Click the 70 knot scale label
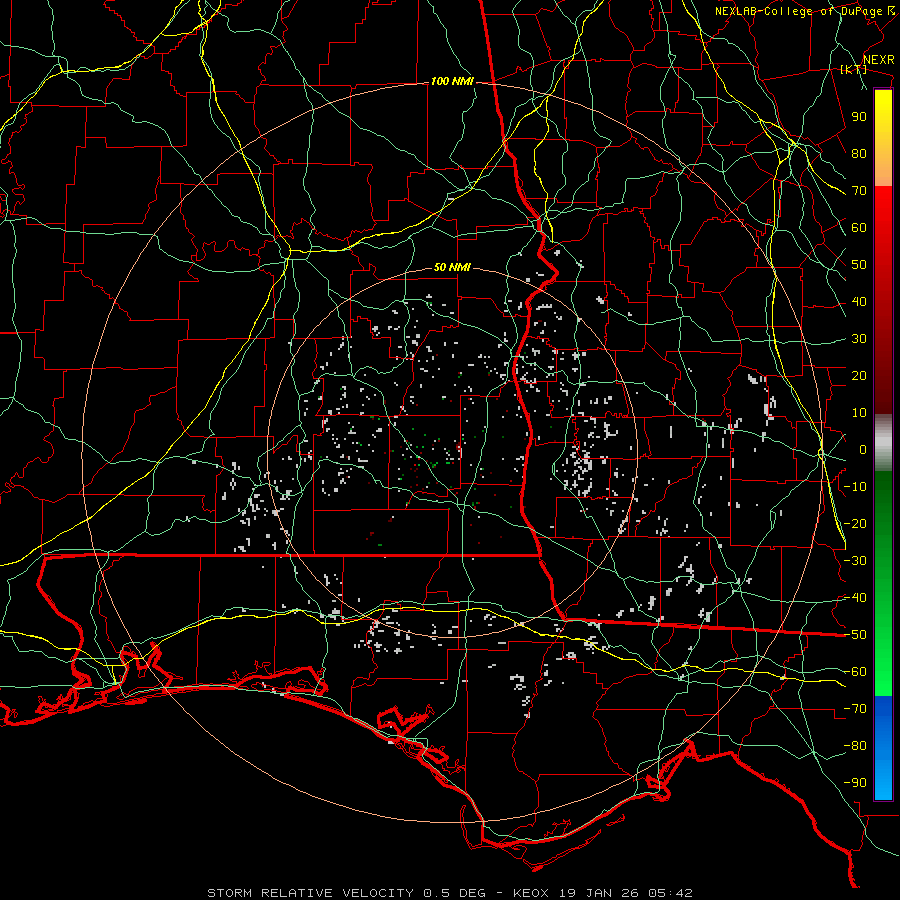Screen dimensions: 900x900 click(859, 191)
